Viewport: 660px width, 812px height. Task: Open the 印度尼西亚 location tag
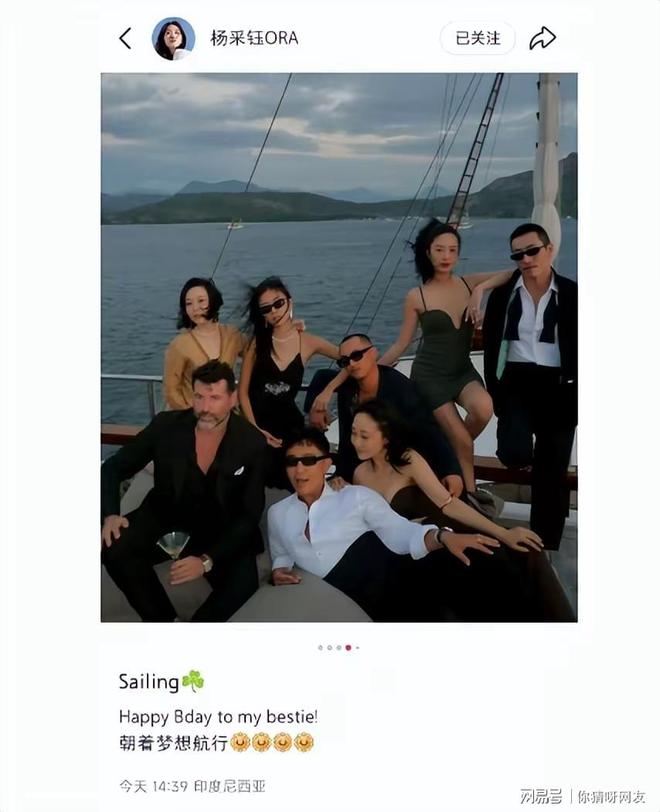click(229, 786)
